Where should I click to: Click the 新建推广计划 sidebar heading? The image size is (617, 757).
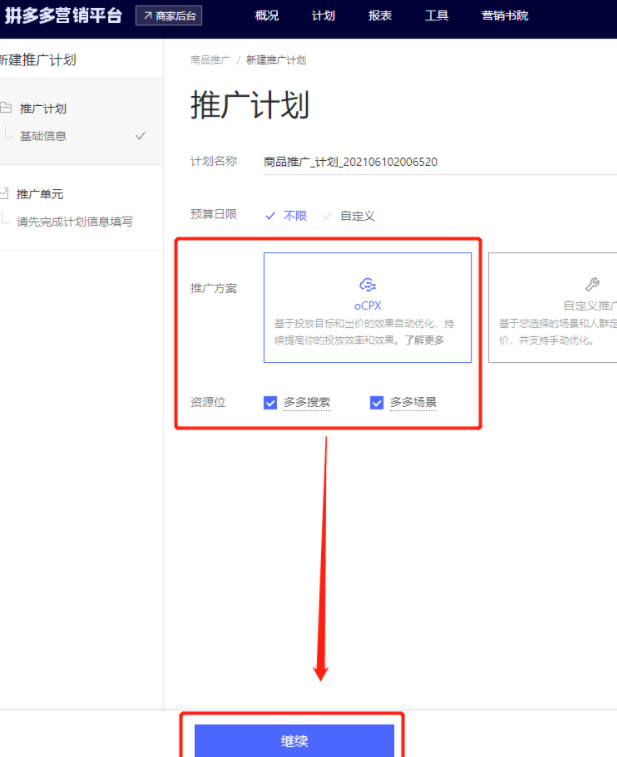click(x=38, y=60)
